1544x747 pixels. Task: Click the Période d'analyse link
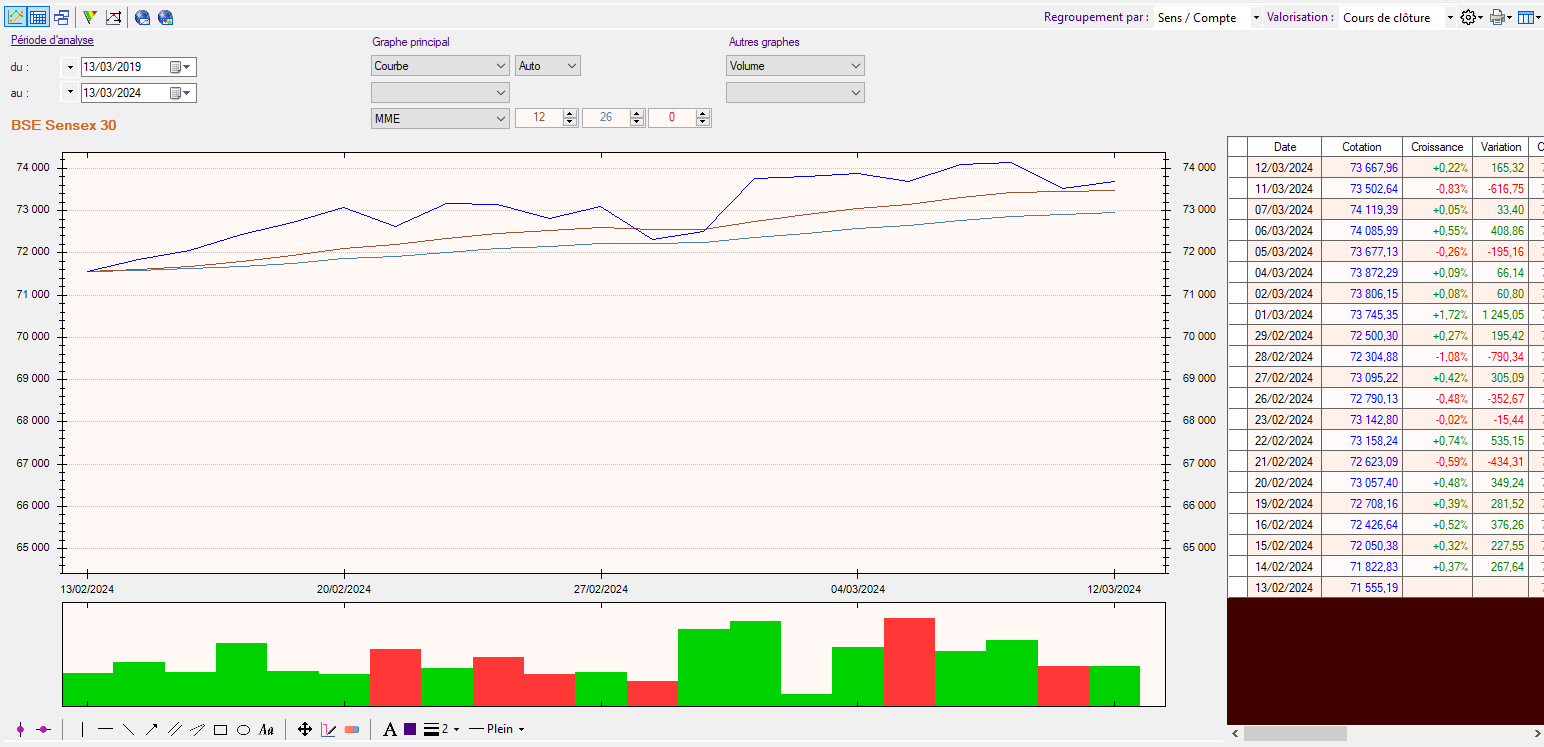[x=52, y=40]
